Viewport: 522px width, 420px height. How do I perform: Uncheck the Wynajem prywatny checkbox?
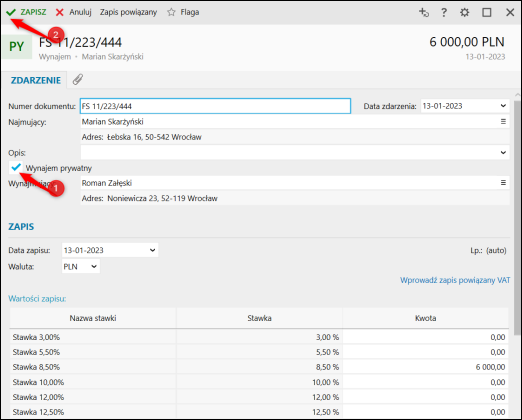[16, 168]
